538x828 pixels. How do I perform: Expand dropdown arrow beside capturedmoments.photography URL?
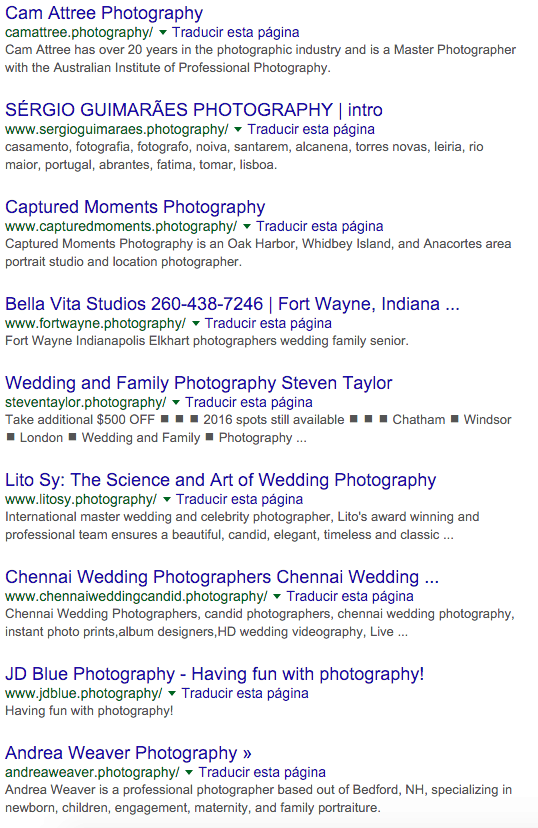tap(247, 227)
